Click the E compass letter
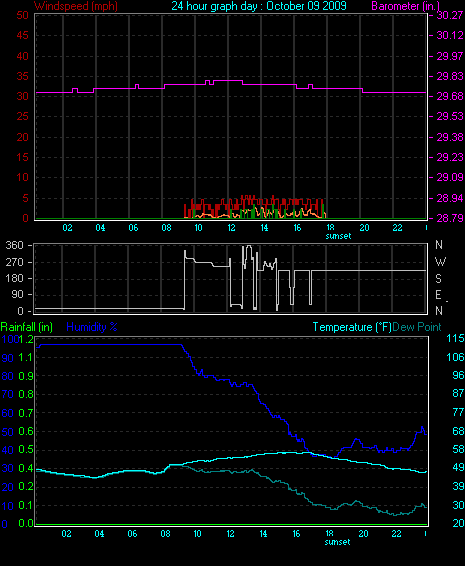The height and width of the screenshot is (566, 465). click(x=438, y=295)
